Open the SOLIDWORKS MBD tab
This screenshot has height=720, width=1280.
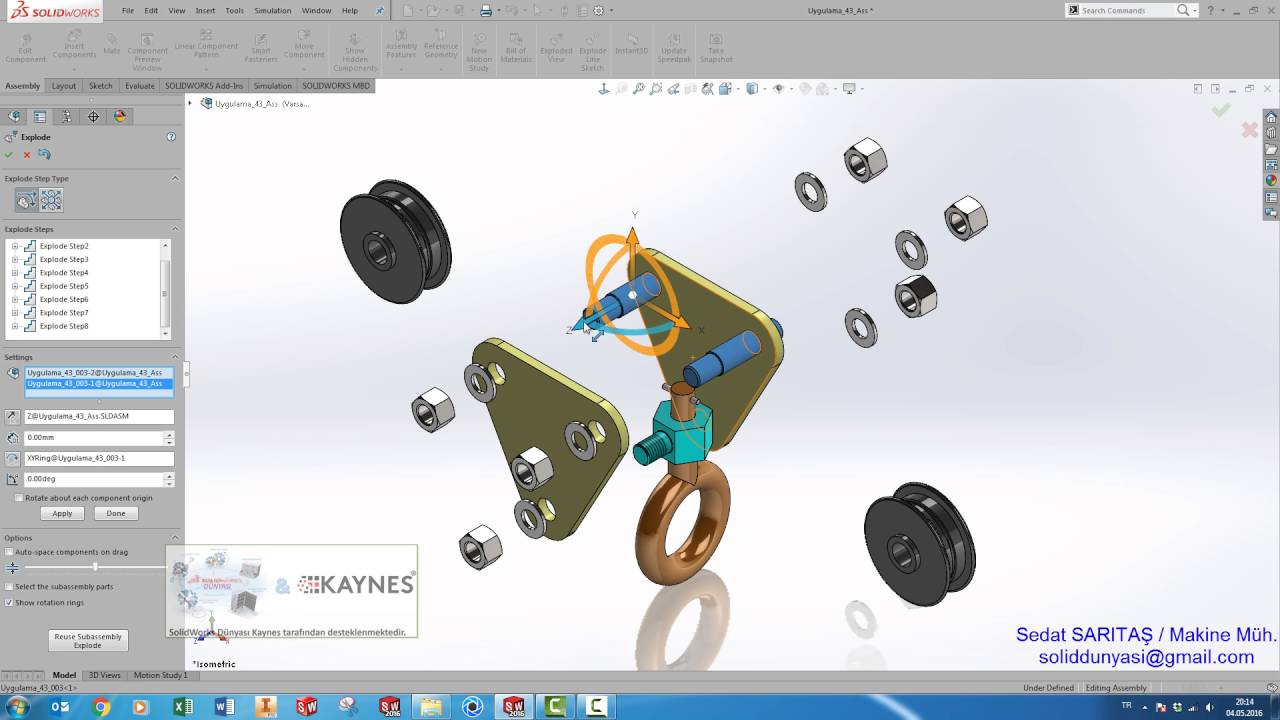click(x=336, y=86)
